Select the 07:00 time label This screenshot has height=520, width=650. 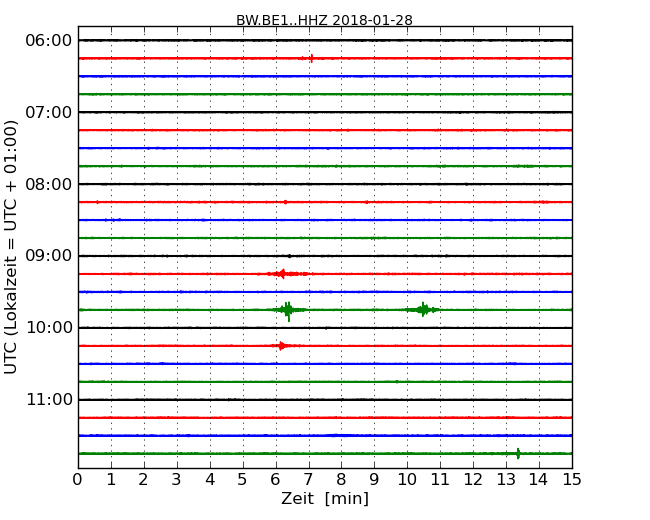[x=49, y=112]
